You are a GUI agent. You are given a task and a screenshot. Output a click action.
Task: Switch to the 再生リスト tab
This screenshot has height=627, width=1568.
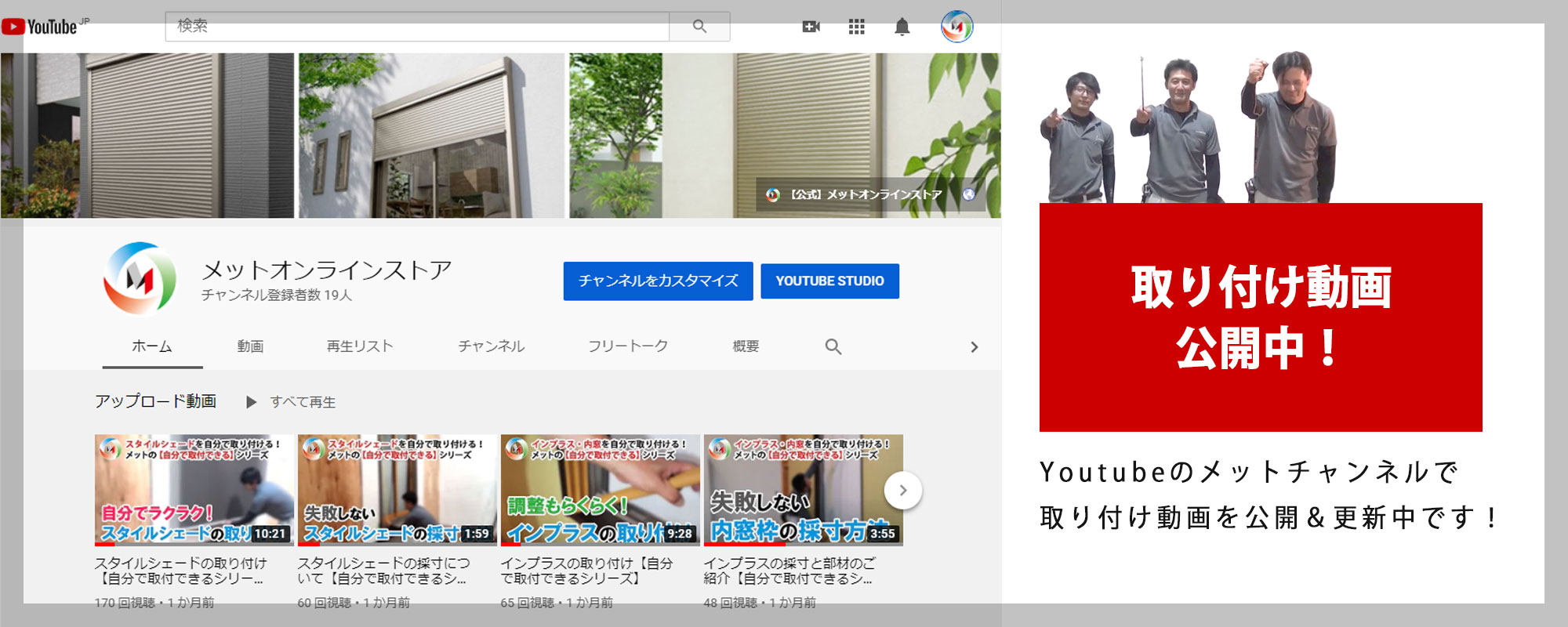click(x=360, y=346)
